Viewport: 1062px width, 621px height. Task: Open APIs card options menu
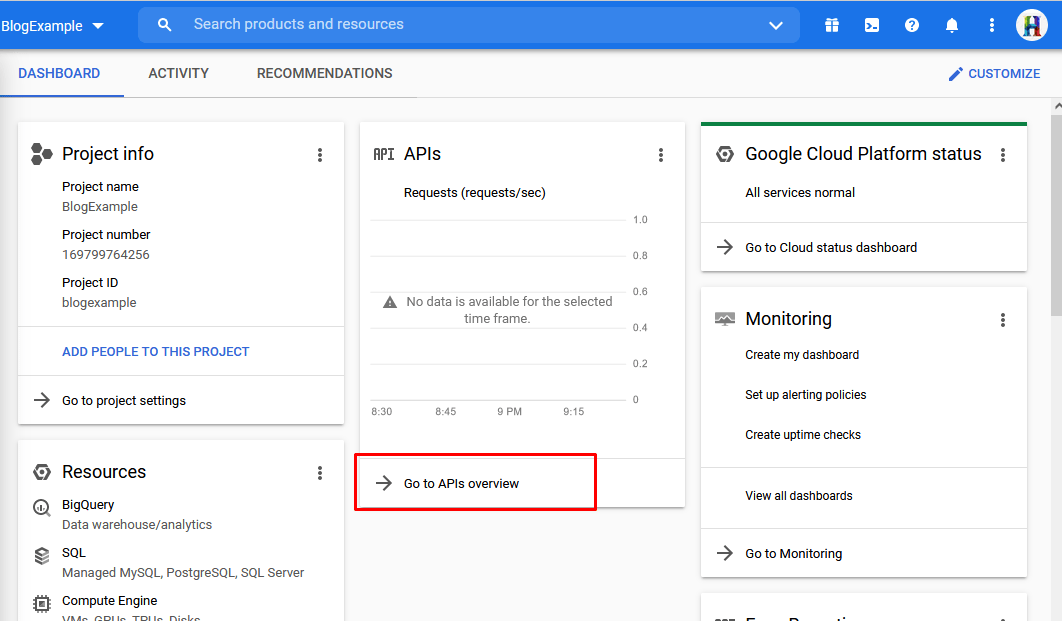pyautogui.click(x=661, y=155)
